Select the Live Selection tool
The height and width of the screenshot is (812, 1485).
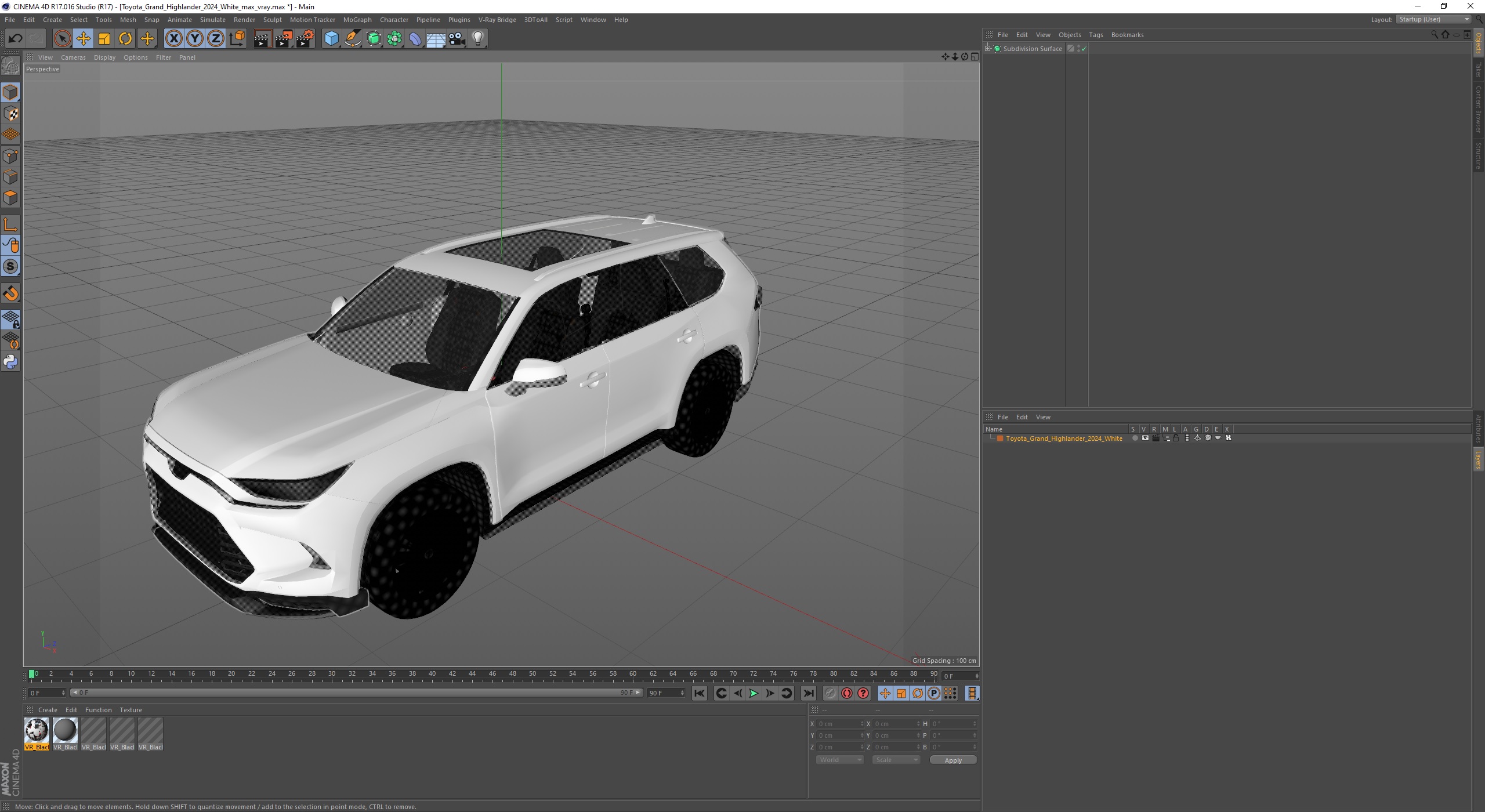point(62,39)
